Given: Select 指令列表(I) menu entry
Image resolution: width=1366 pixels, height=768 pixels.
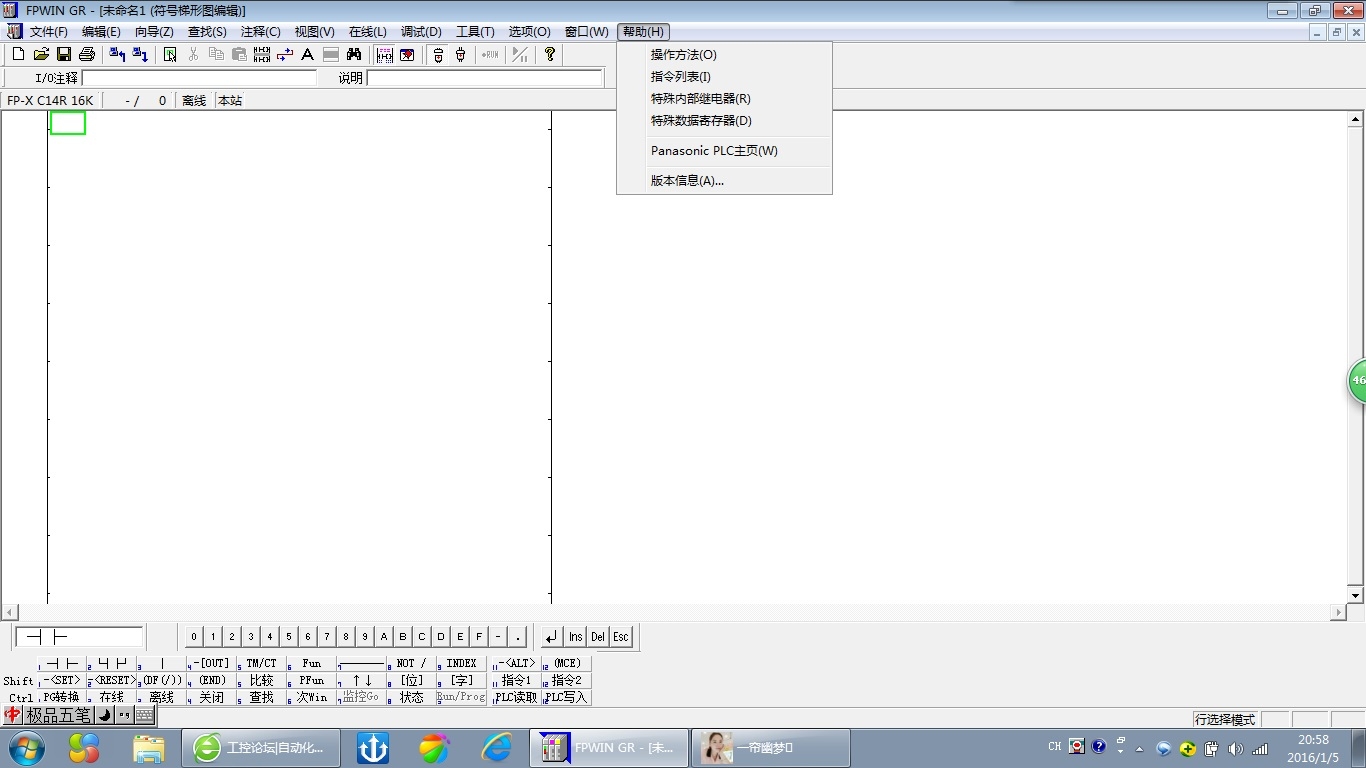Looking at the screenshot, I should (724, 77).
